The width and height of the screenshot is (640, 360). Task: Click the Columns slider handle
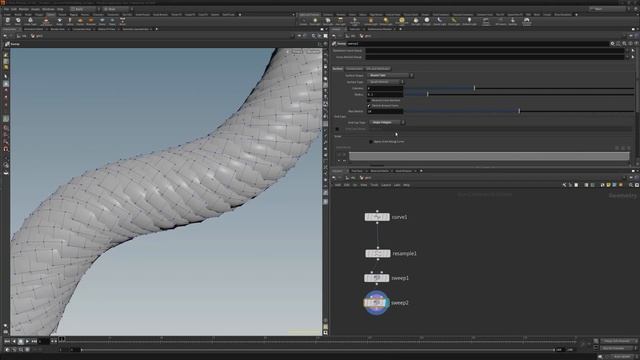(474, 88)
